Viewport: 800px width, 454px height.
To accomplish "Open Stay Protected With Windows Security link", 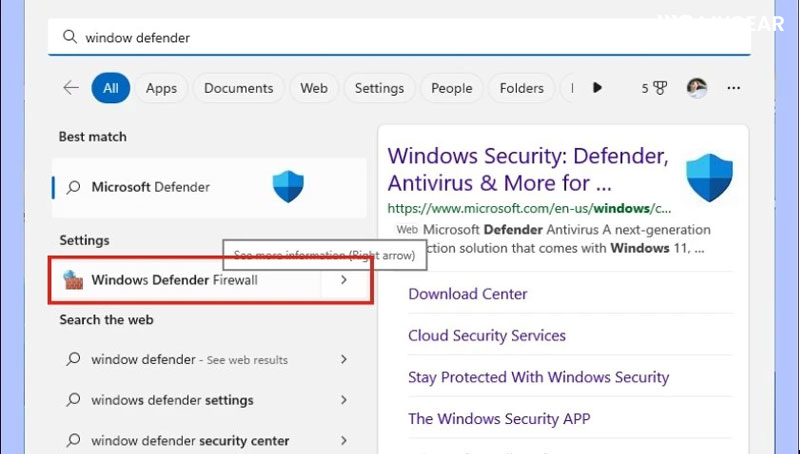I will pos(538,377).
